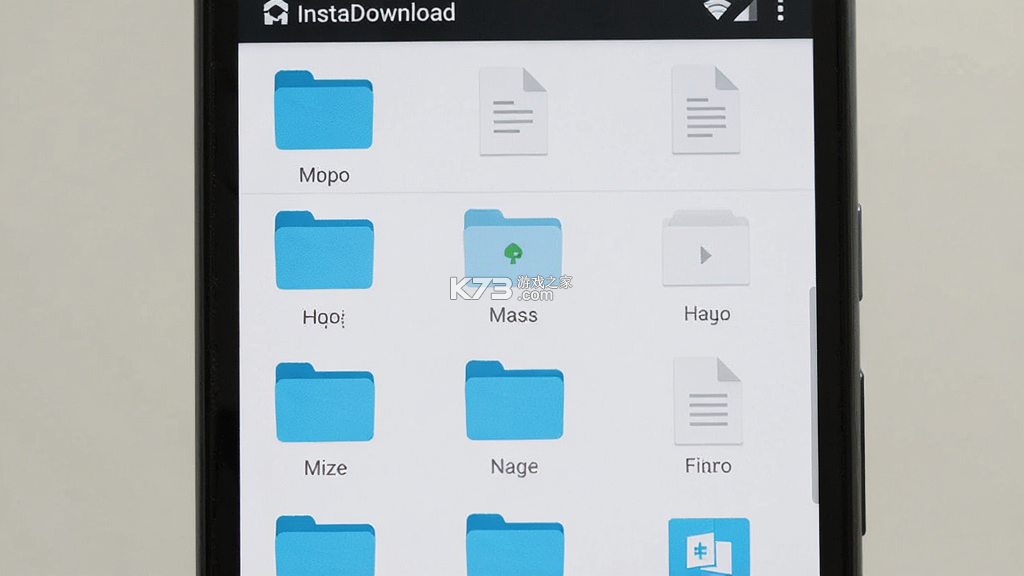Open the unlabeled document in top row middle
This screenshot has height=576, width=1024.
pyautogui.click(x=513, y=112)
